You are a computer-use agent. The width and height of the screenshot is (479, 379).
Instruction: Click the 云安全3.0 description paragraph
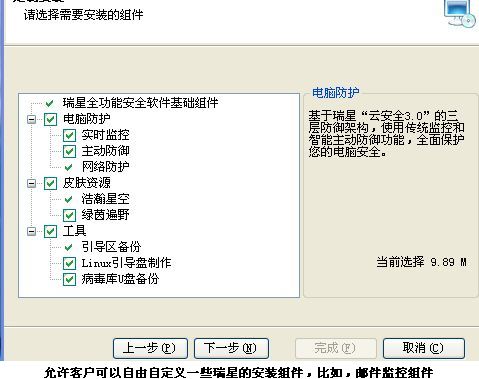click(386, 134)
